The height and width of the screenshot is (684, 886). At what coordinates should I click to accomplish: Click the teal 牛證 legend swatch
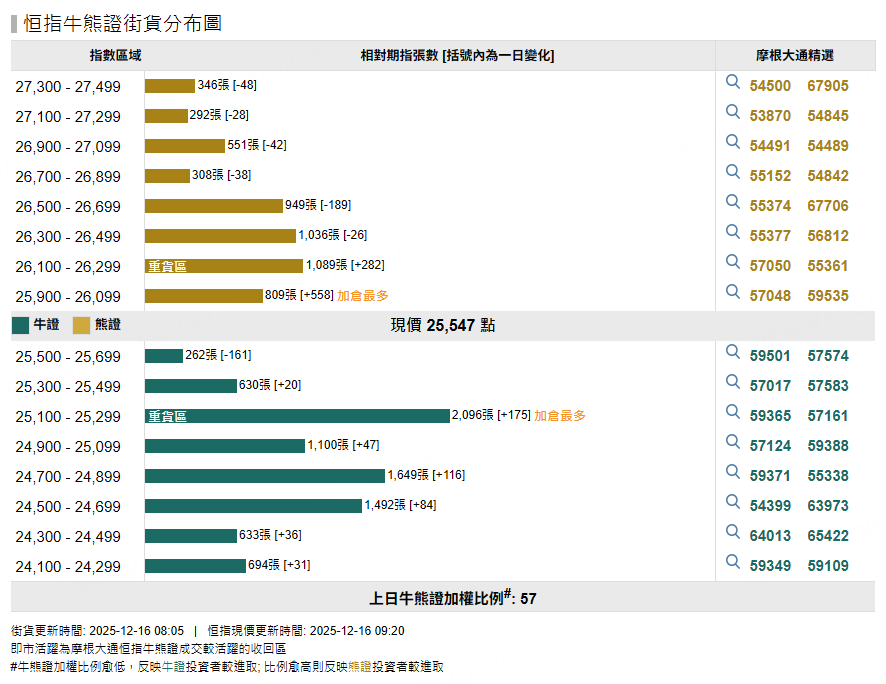pyautogui.click(x=20, y=325)
